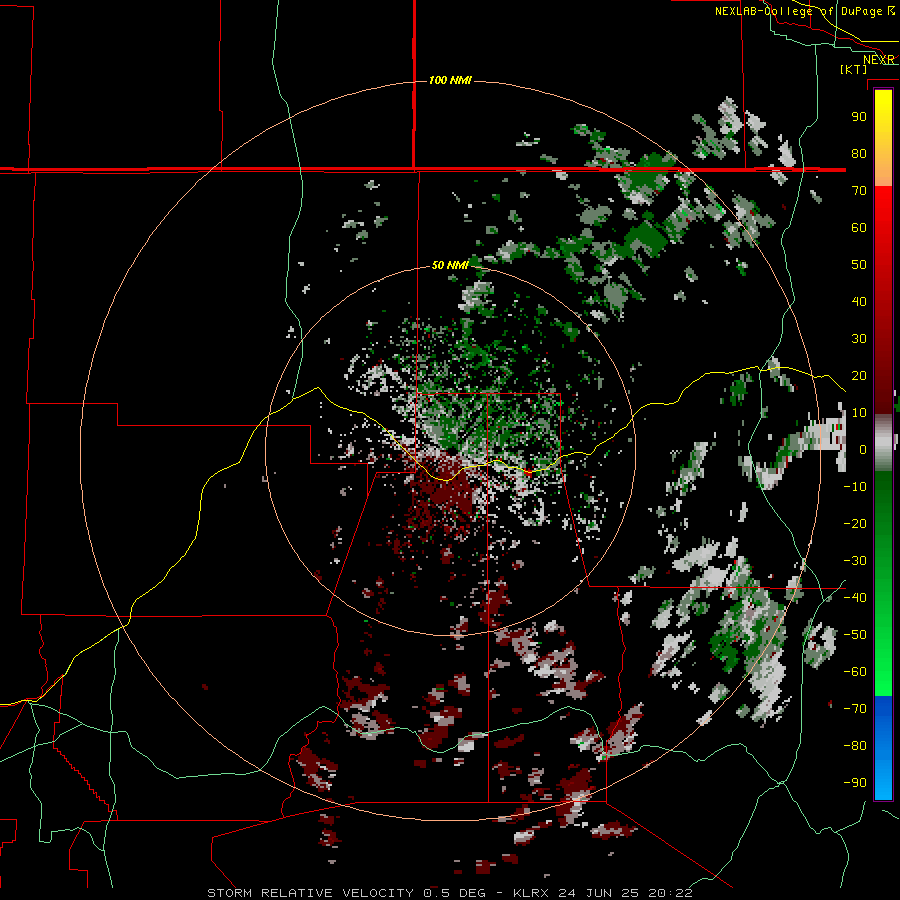900x900 pixels.
Task: Select the -50 value on the velocity scale
Action: pos(855,635)
